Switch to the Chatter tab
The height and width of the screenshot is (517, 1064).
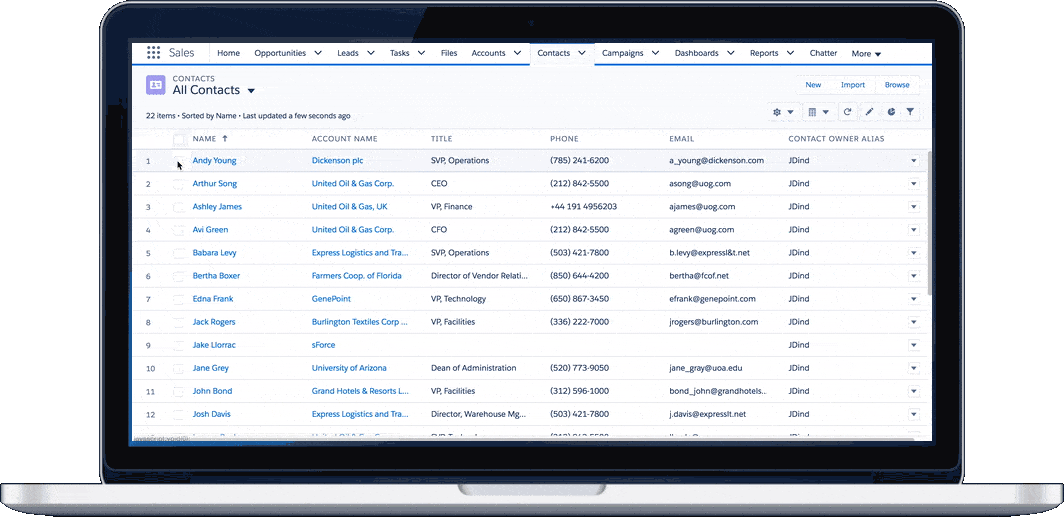click(823, 53)
